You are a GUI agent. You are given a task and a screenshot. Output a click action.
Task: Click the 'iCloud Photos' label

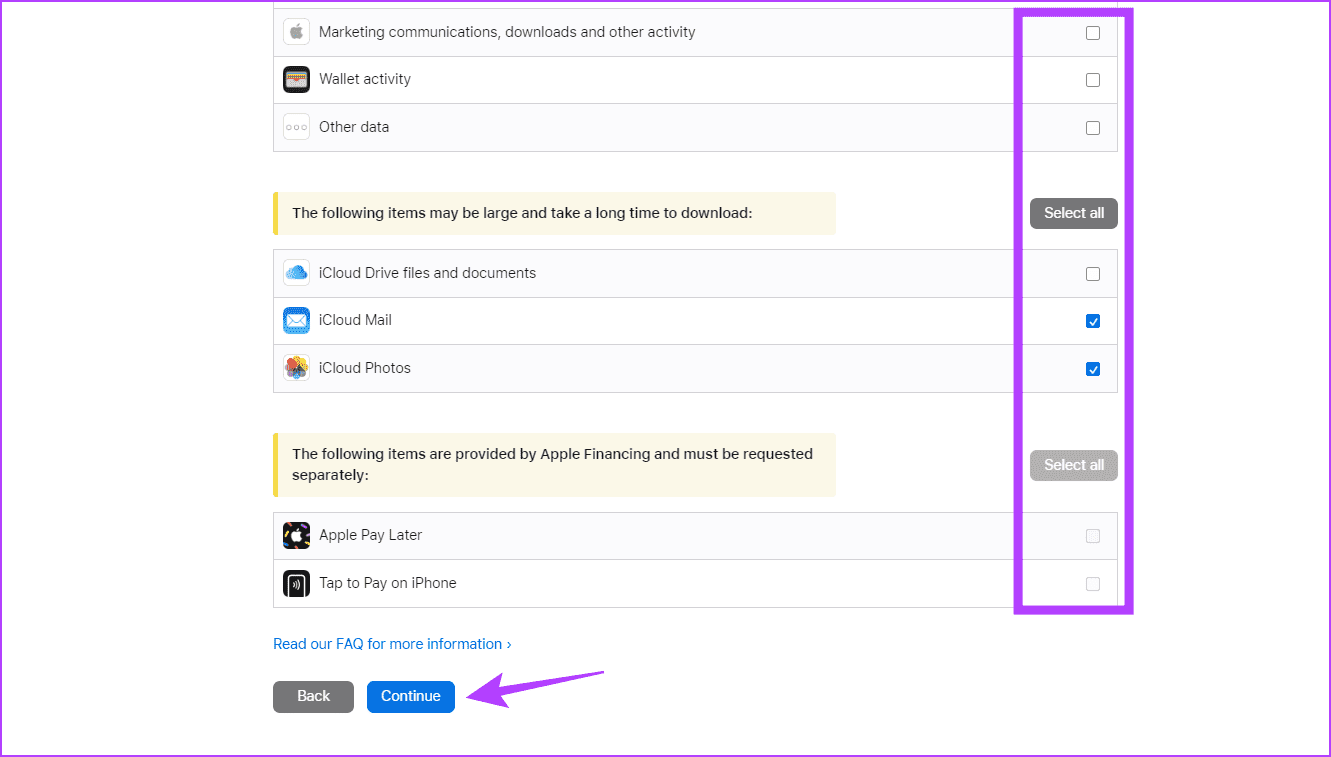365,368
